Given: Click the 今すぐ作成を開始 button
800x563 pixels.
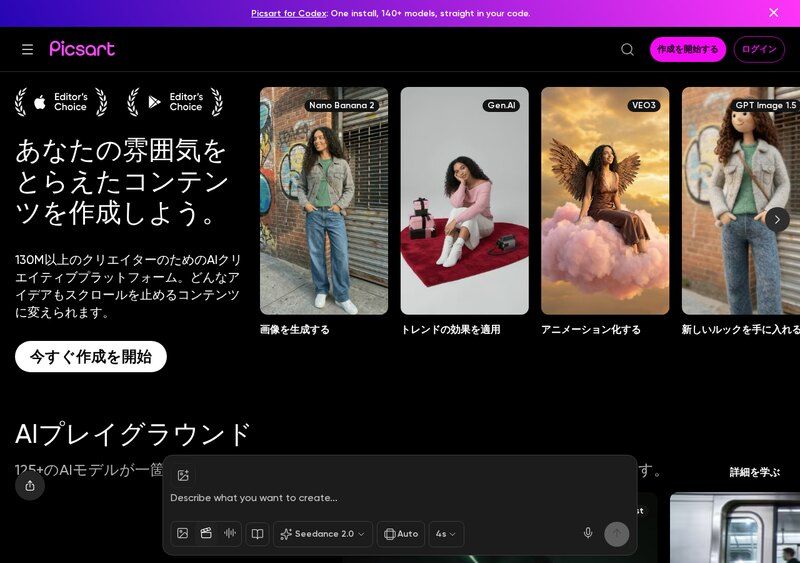Looking at the screenshot, I should pyautogui.click(x=91, y=357).
